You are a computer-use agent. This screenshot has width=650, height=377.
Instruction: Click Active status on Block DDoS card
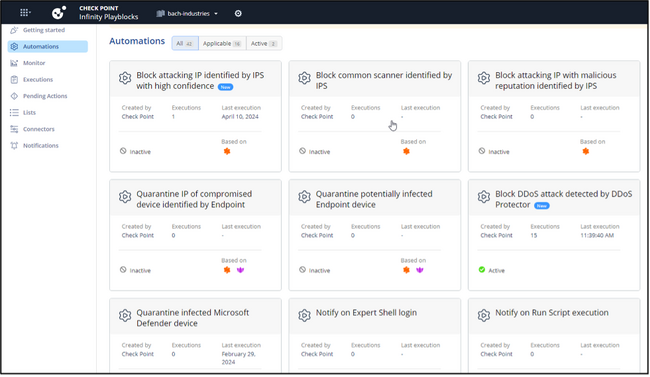click(x=492, y=270)
